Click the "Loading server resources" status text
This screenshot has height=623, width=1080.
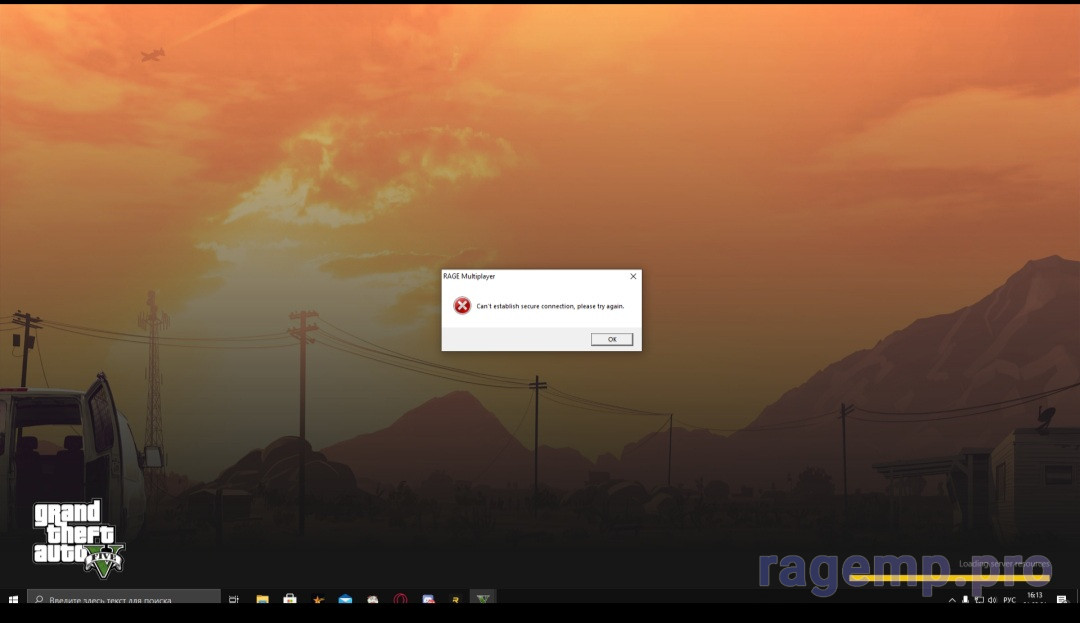click(x=1004, y=564)
